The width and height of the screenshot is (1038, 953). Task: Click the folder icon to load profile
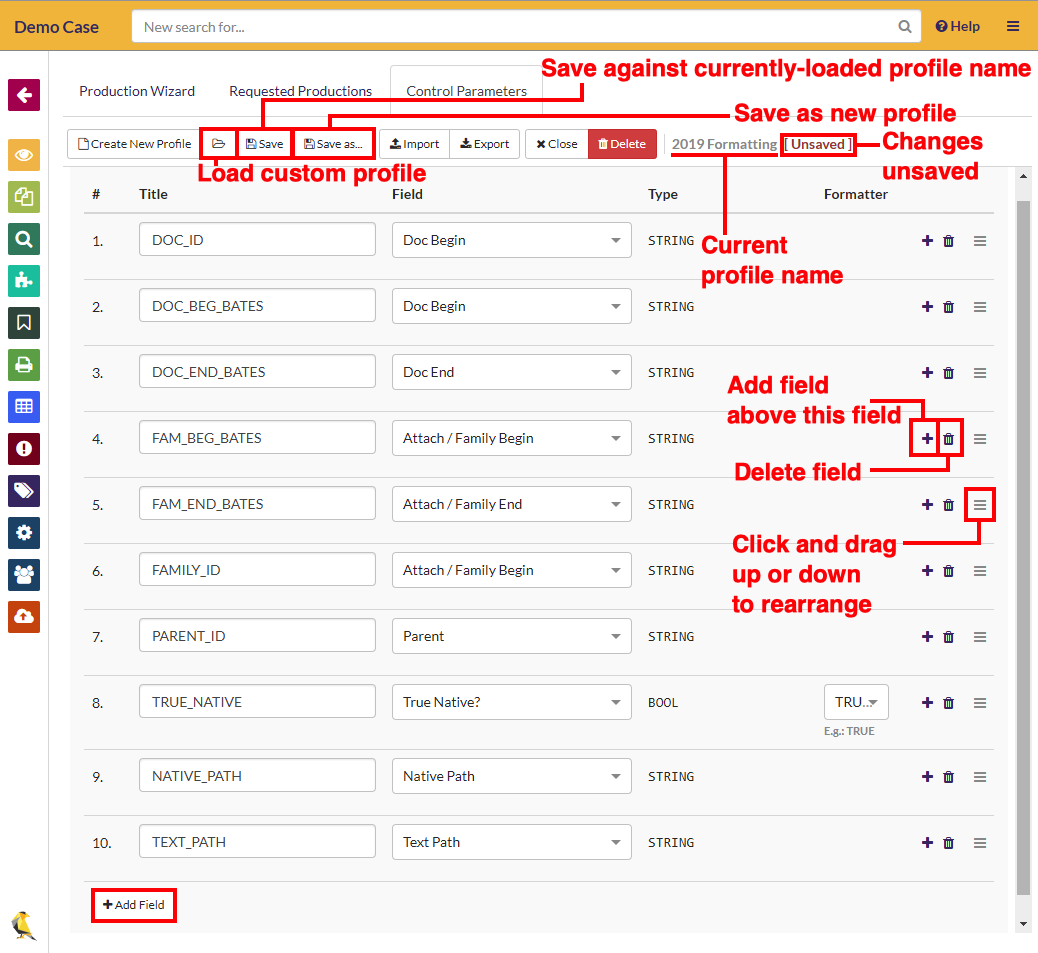(x=218, y=144)
